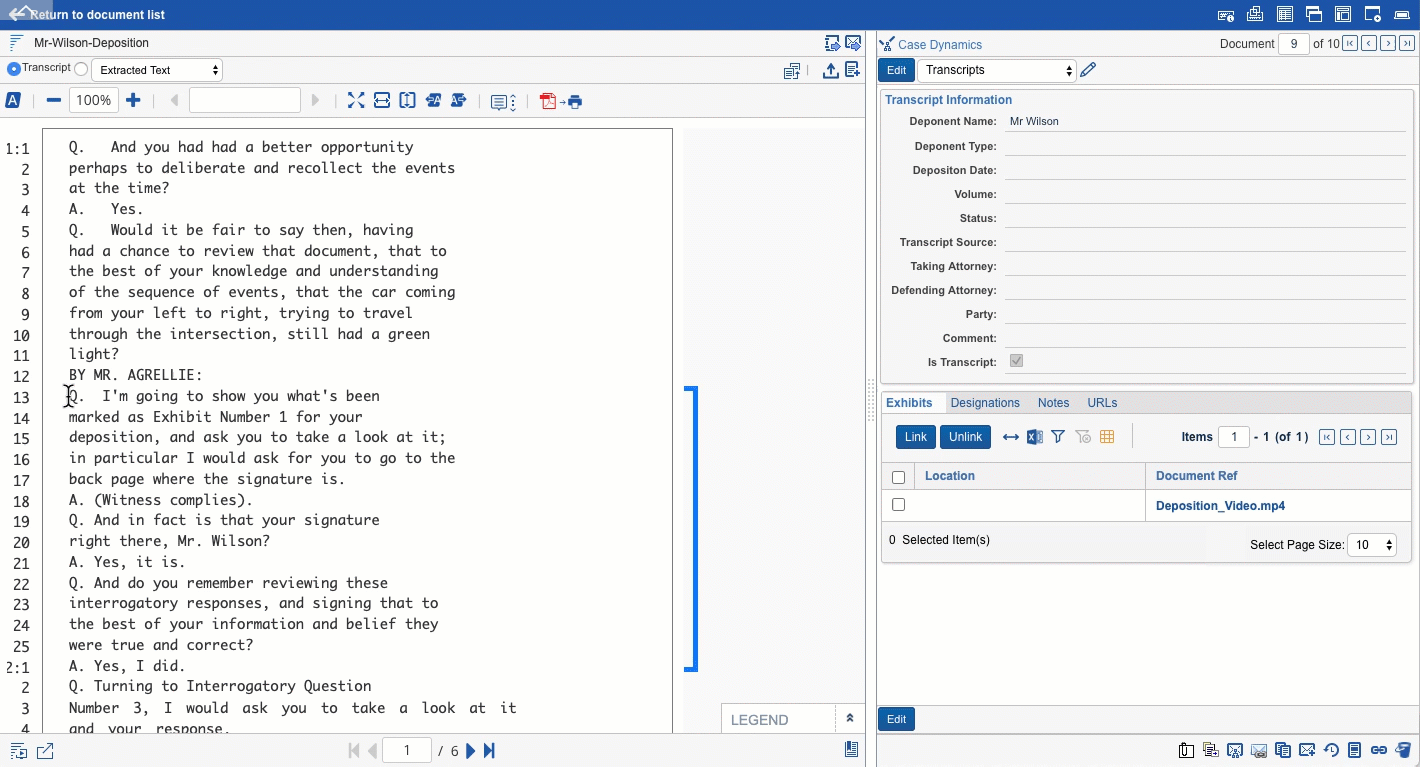Select the Extracted Text radio button

pos(81,69)
